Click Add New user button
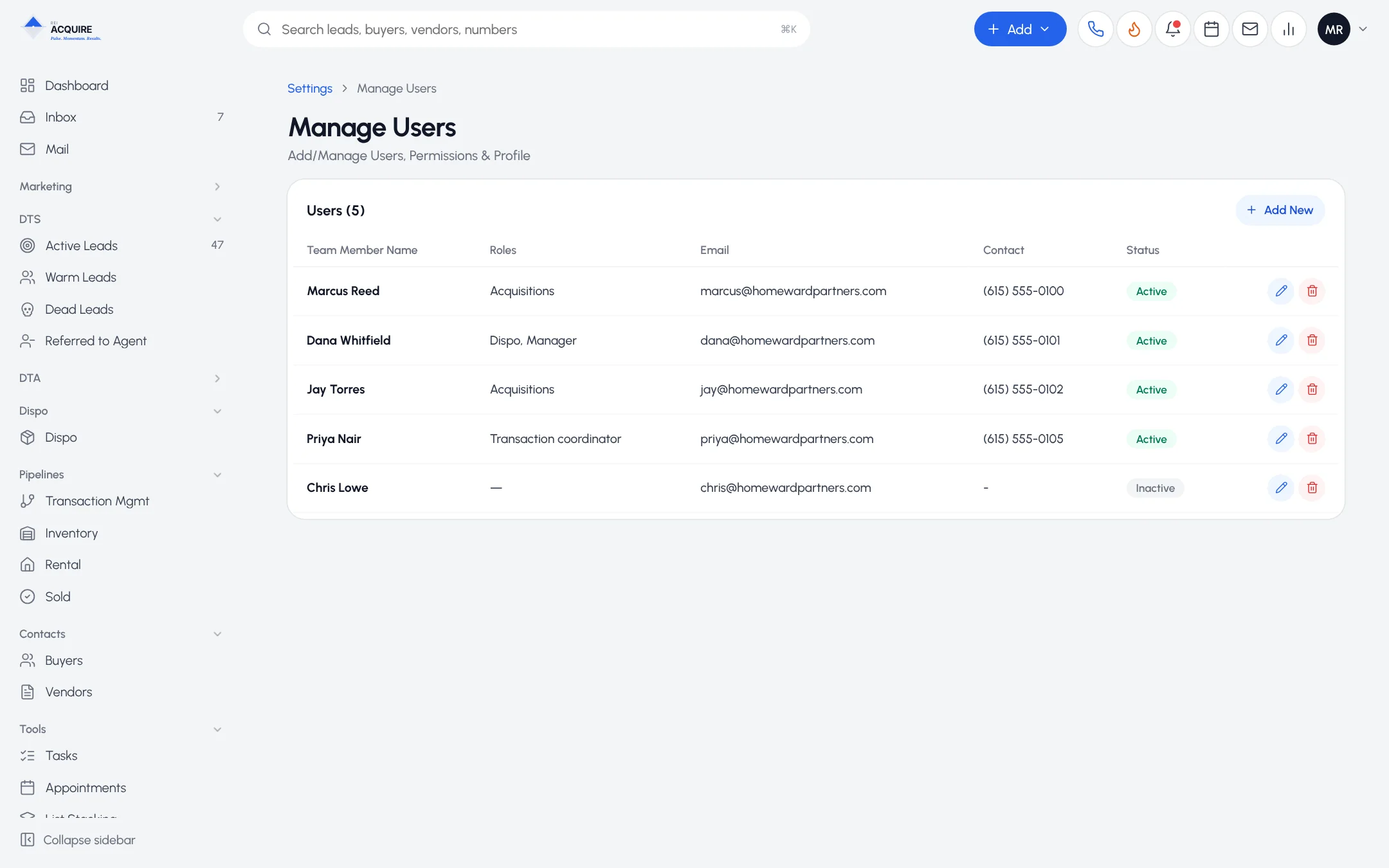 coord(1280,210)
